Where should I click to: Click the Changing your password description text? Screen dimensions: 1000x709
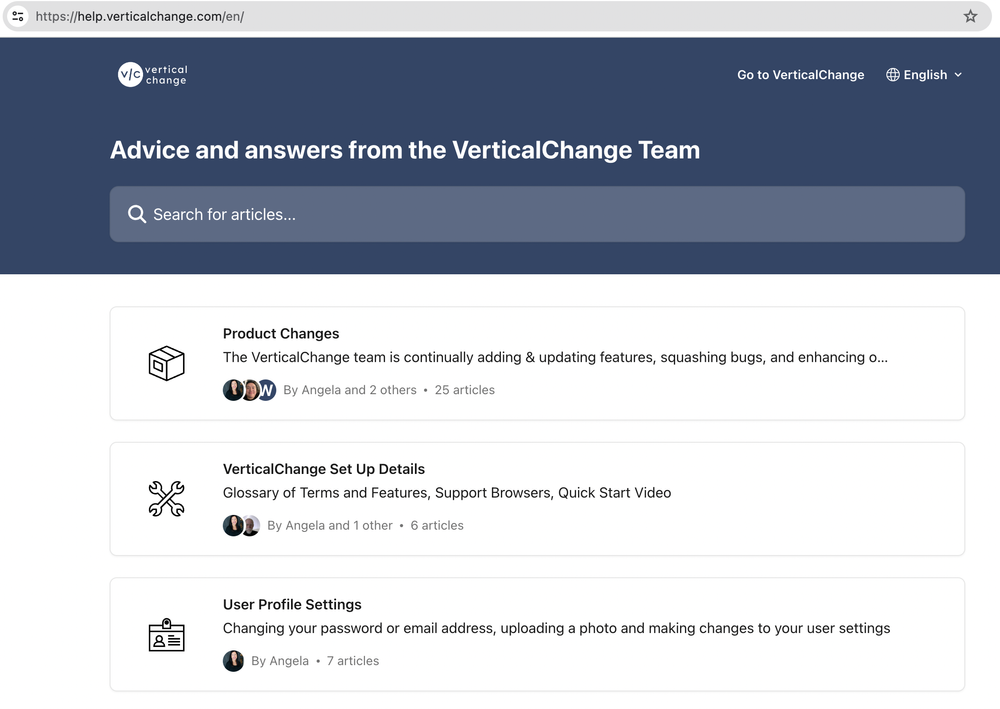pos(556,628)
